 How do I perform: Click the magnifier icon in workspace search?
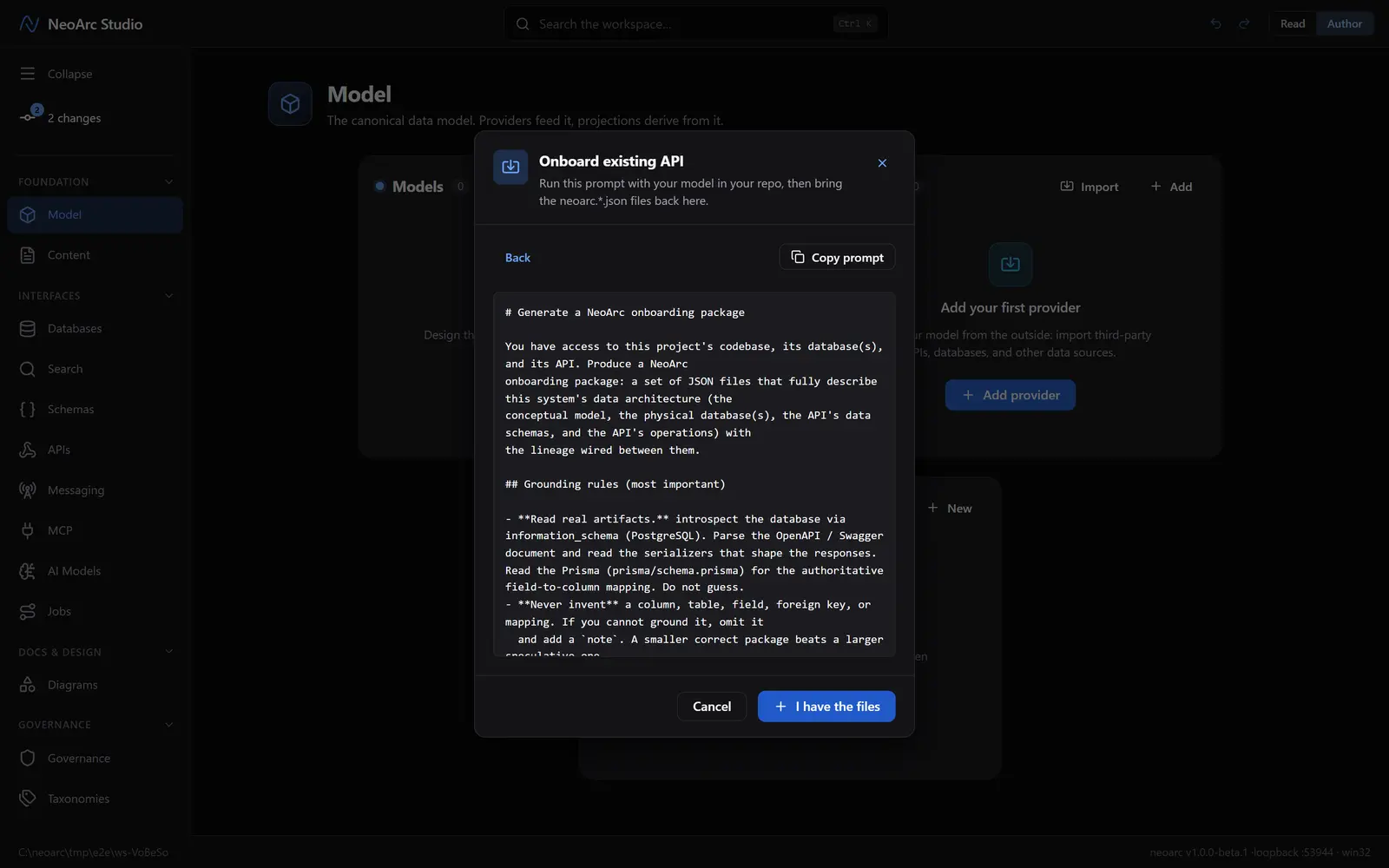(x=523, y=24)
